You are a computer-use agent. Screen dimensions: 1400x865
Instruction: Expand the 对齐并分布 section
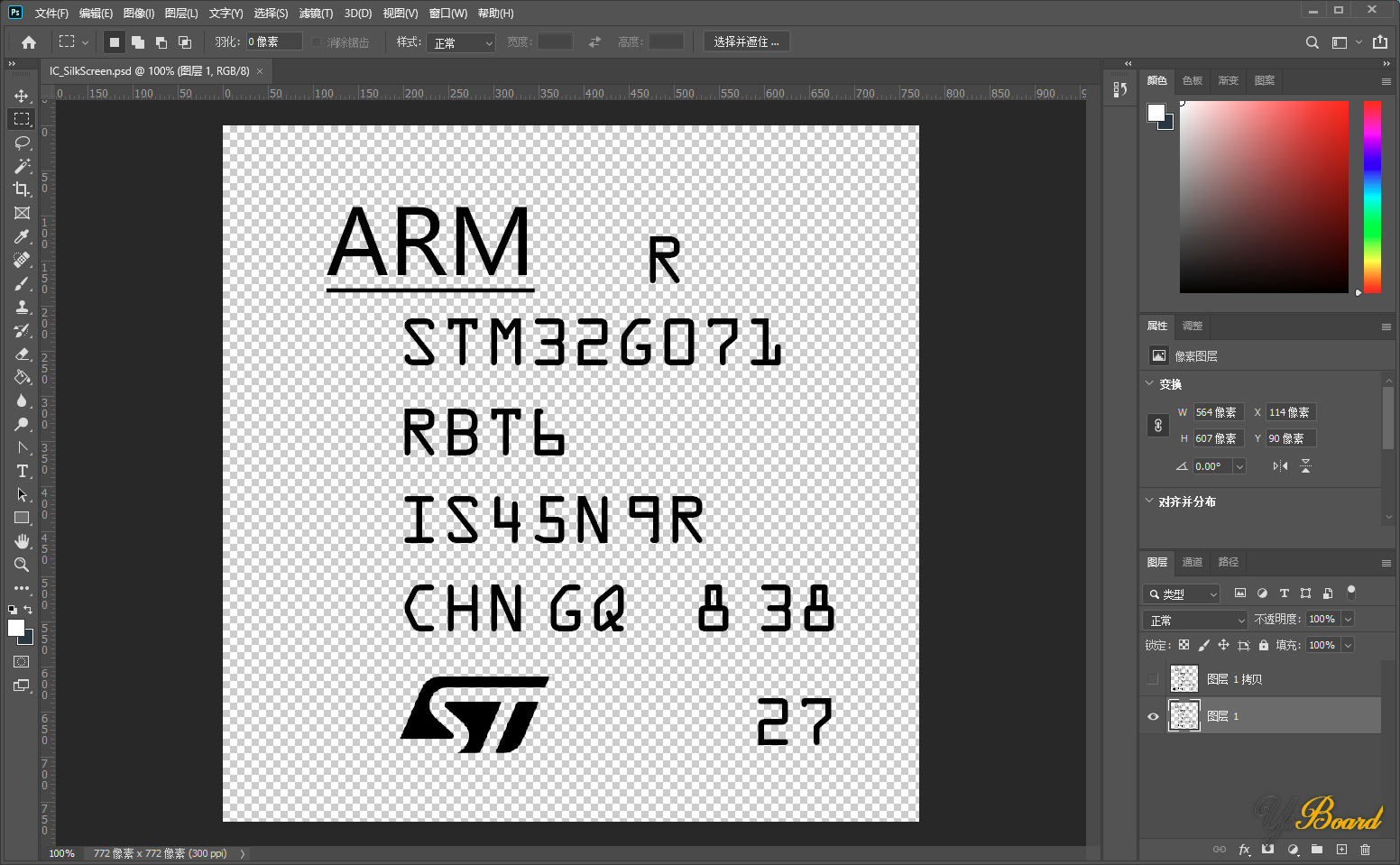pos(1149,501)
